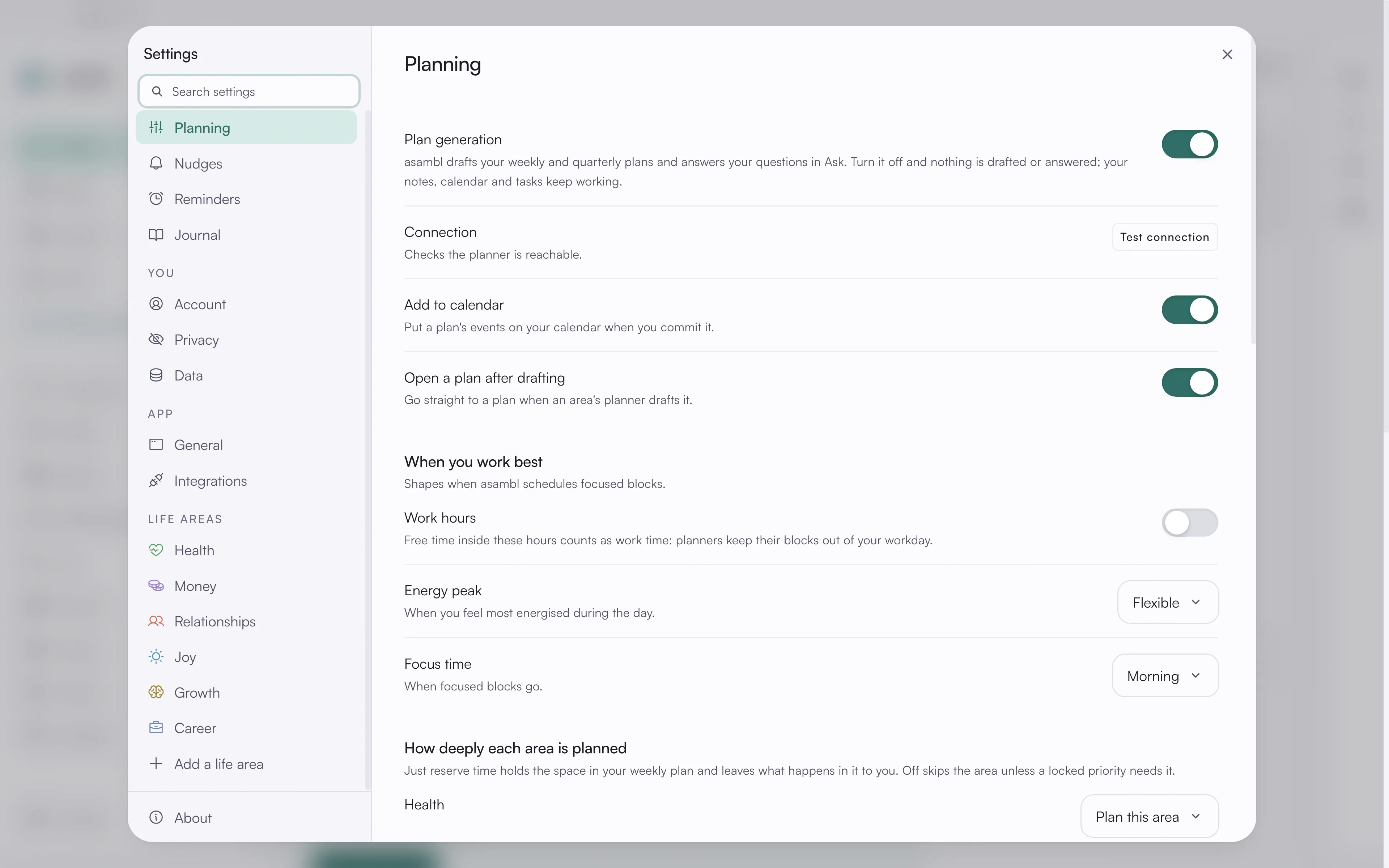Click the Privacy crossed-eye icon
Screen dimensions: 1389x868
tap(156, 339)
